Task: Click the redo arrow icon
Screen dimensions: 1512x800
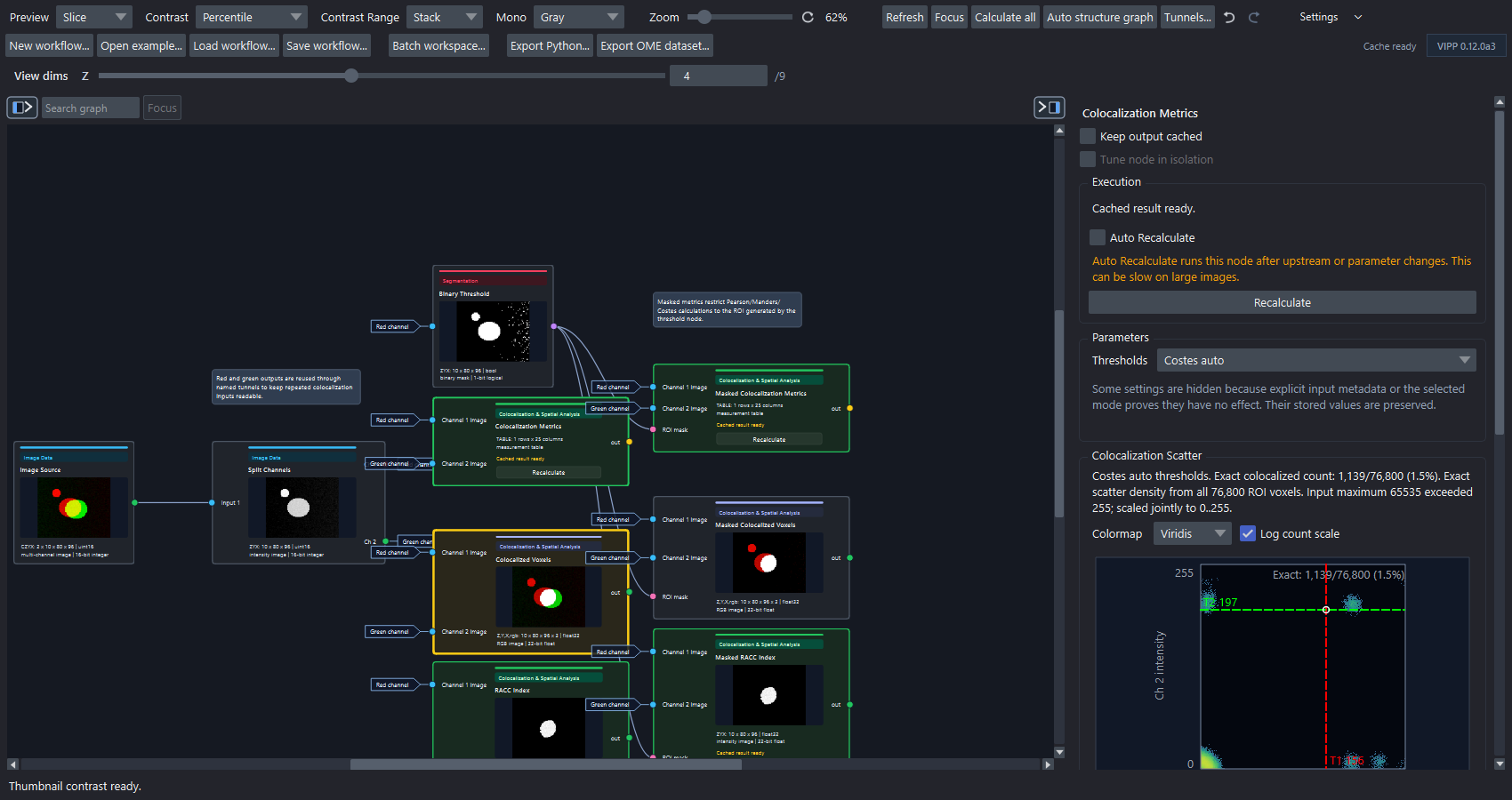Action: pyautogui.click(x=1254, y=17)
